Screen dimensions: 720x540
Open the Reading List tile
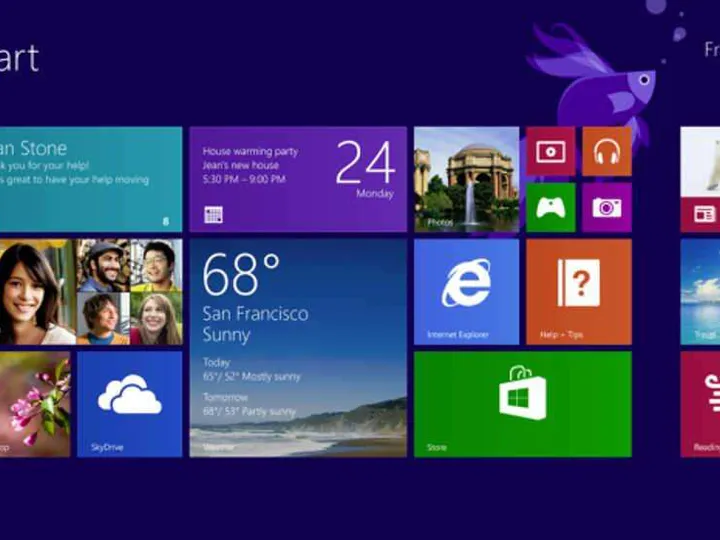click(700, 405)
